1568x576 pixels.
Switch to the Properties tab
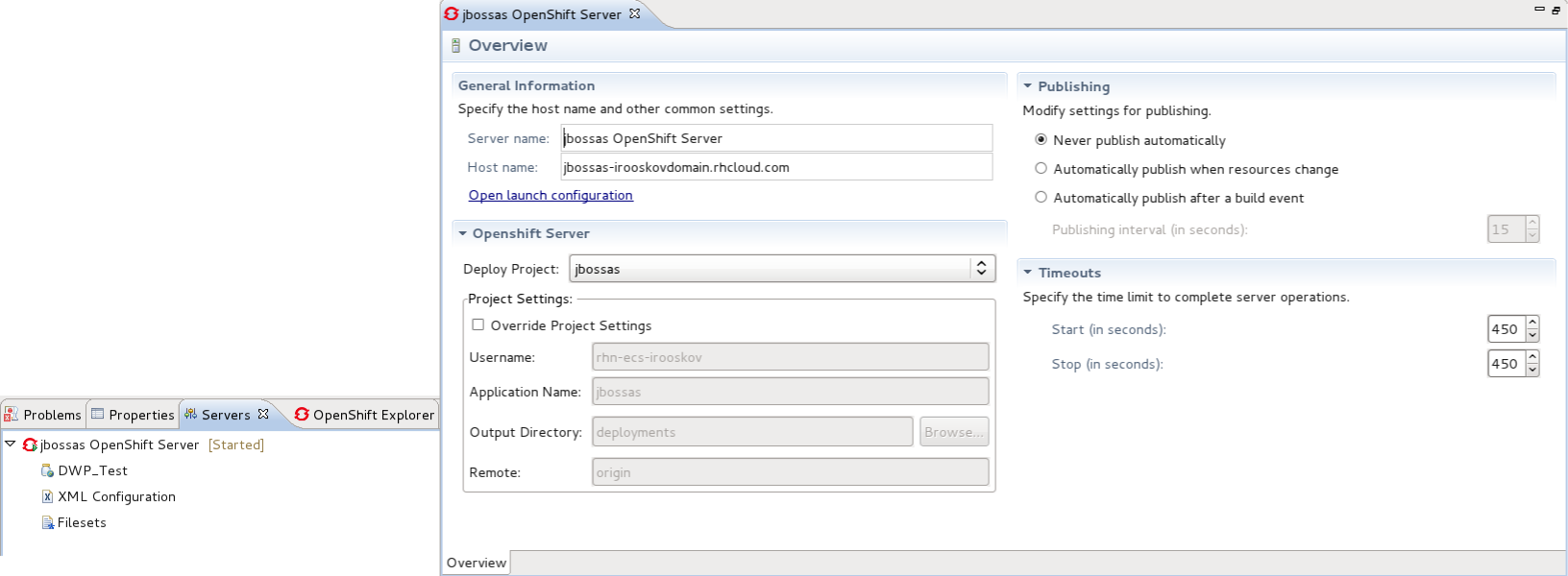pyautogui.click(x=133, y=415)
